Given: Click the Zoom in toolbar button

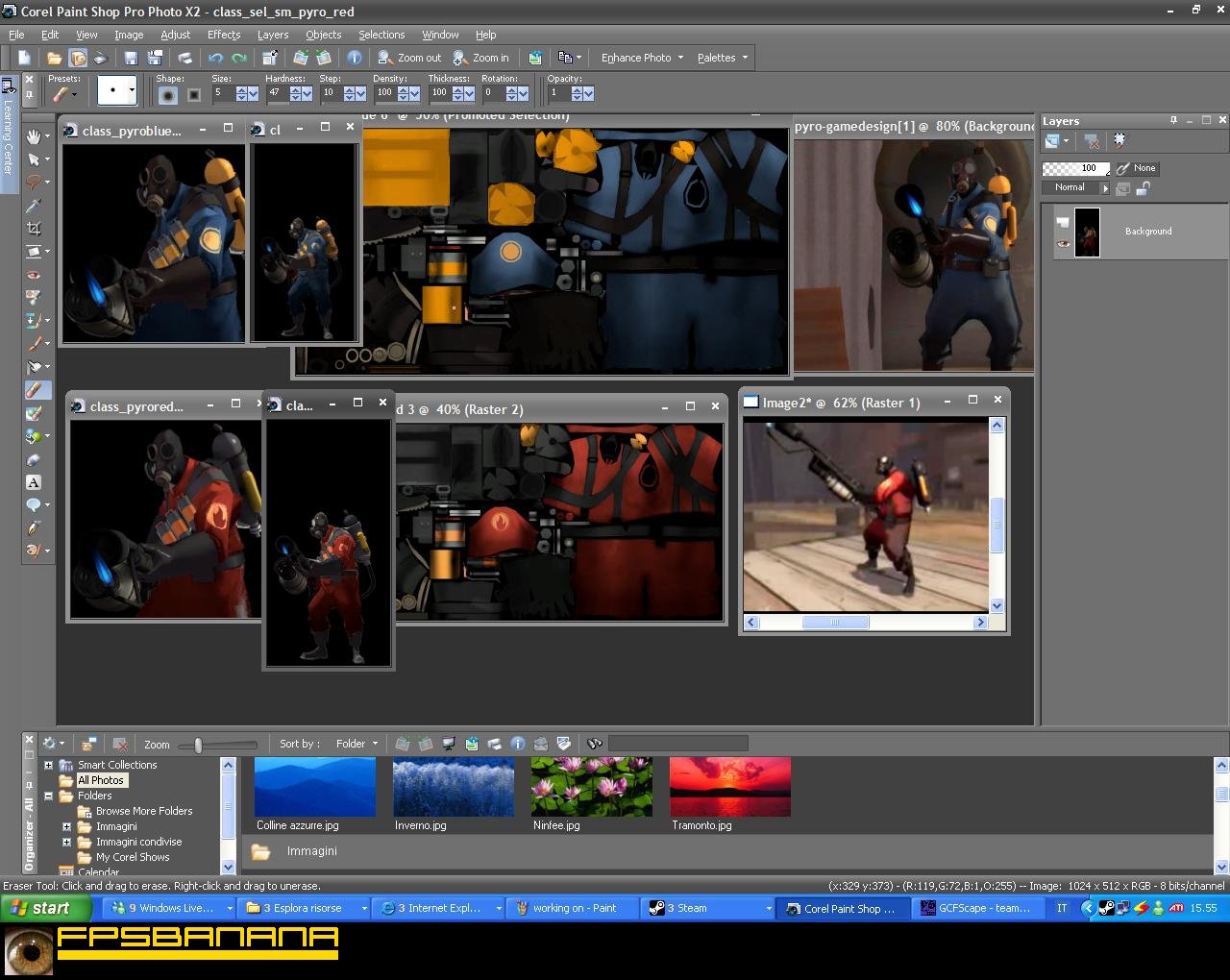Looking at the screenshot, I should click(x=481, y=58).
